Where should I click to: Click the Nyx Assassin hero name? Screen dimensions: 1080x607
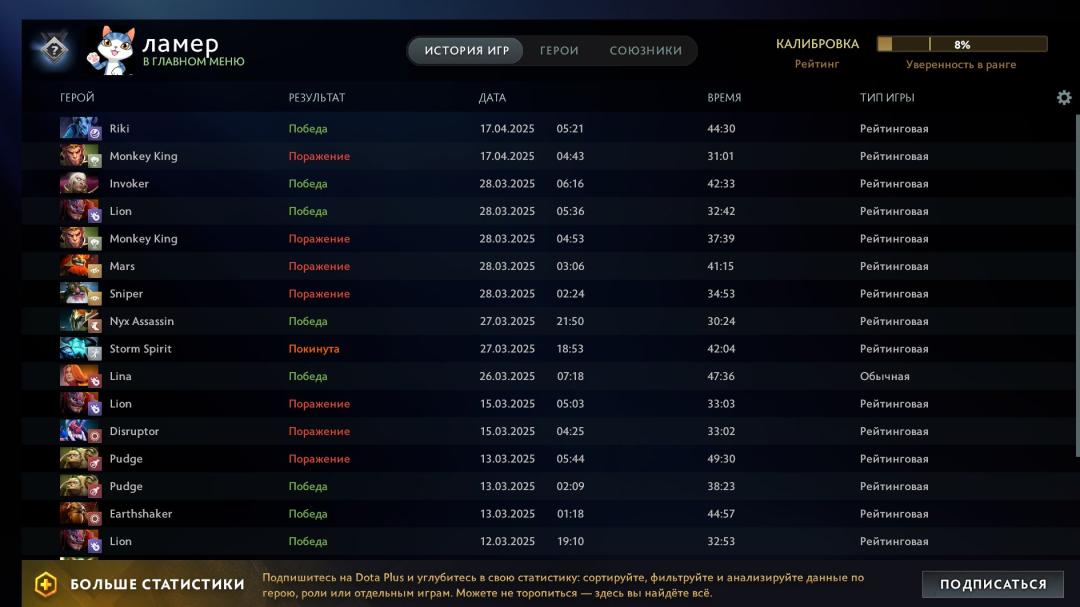coord(142,321)
